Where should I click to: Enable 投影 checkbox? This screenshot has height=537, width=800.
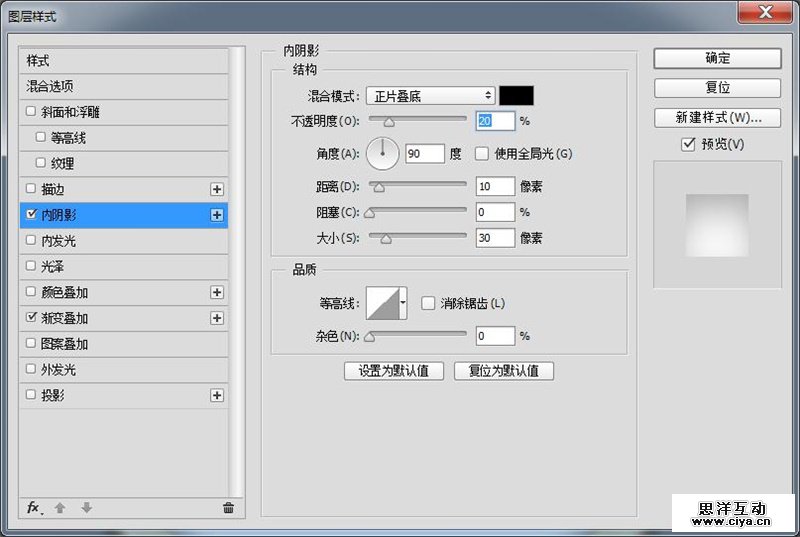(31, 395)
